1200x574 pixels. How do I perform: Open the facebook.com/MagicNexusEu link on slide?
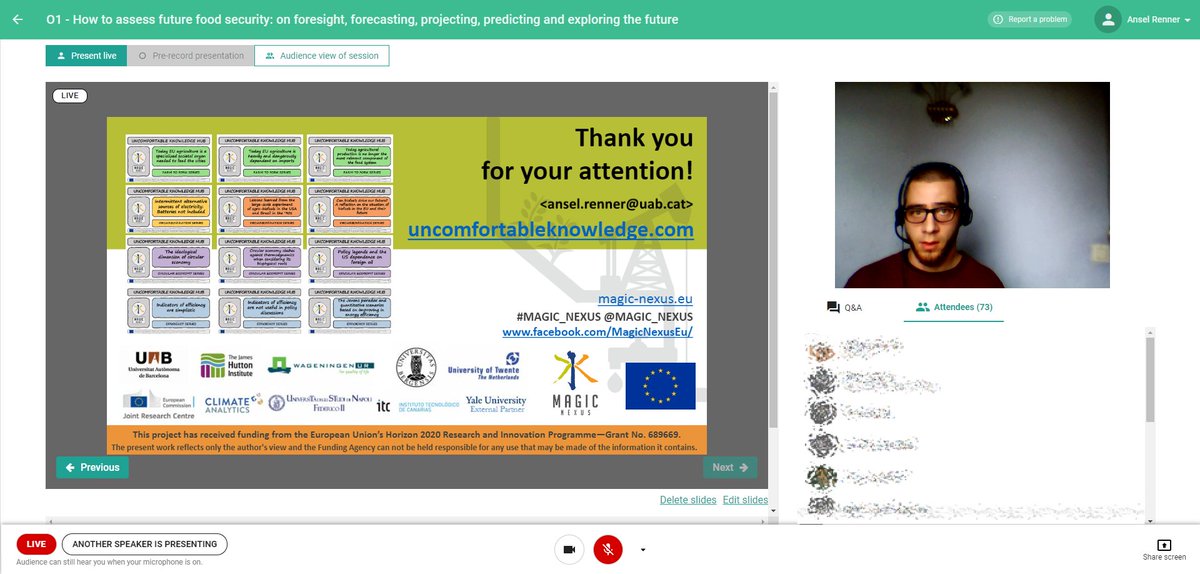click(598, 332)
